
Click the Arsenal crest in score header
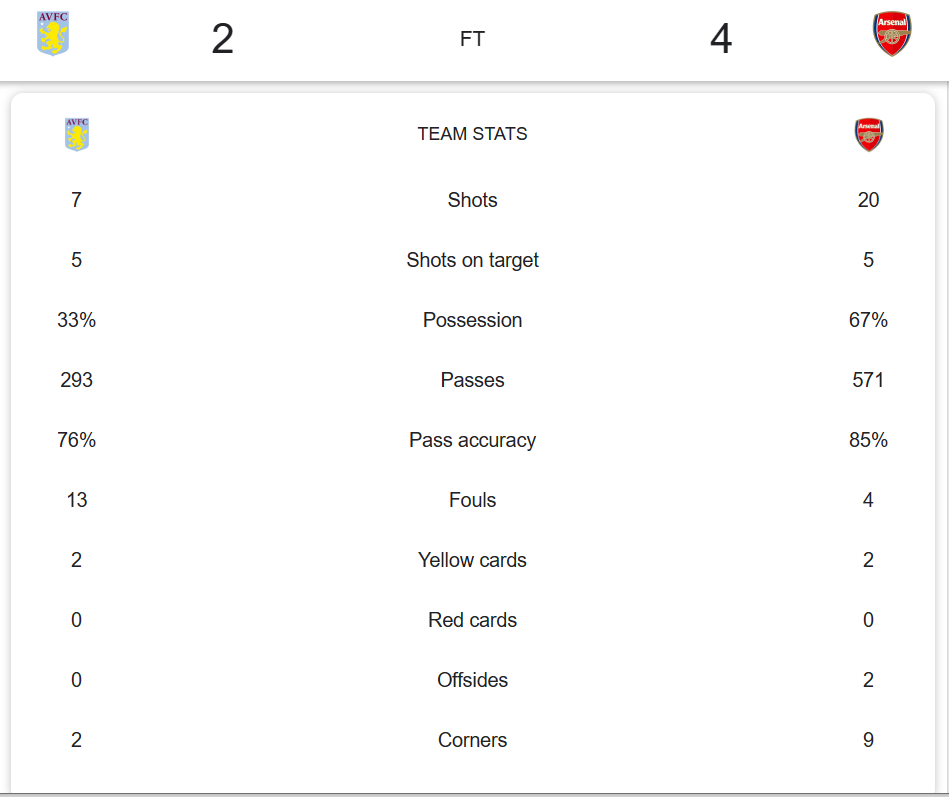(892, 35)
